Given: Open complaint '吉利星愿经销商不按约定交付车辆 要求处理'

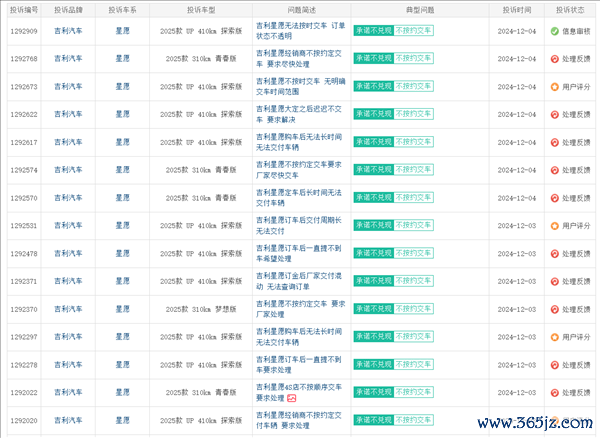Looking at the screenshot, I should tap(299, 420).
